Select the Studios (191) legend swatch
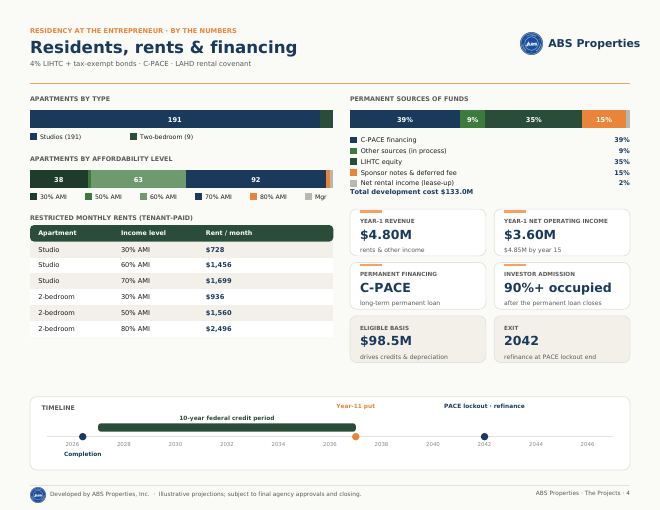 pyautogui.click(x=34, y=137)
